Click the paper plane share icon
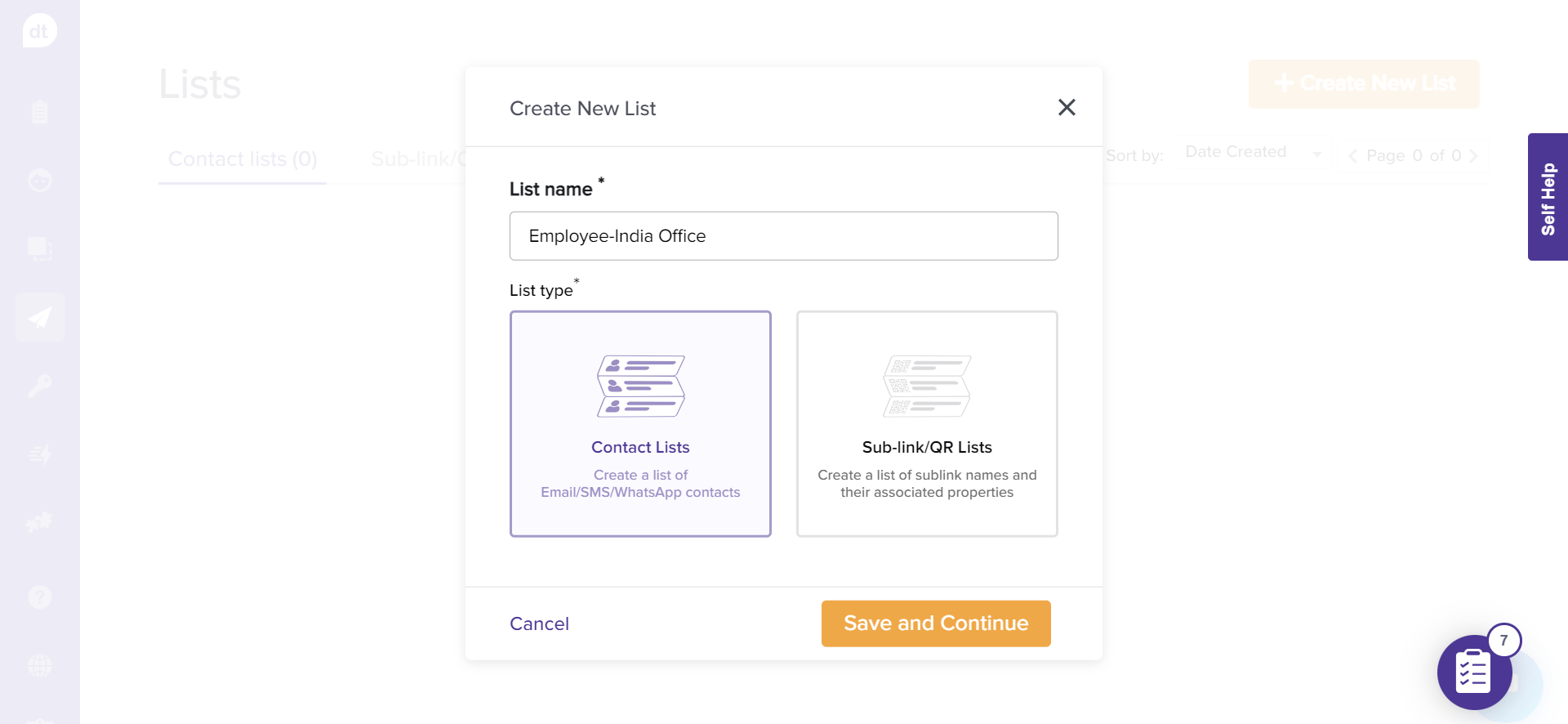The image size is (1568, 724). (x=39, y=317)
